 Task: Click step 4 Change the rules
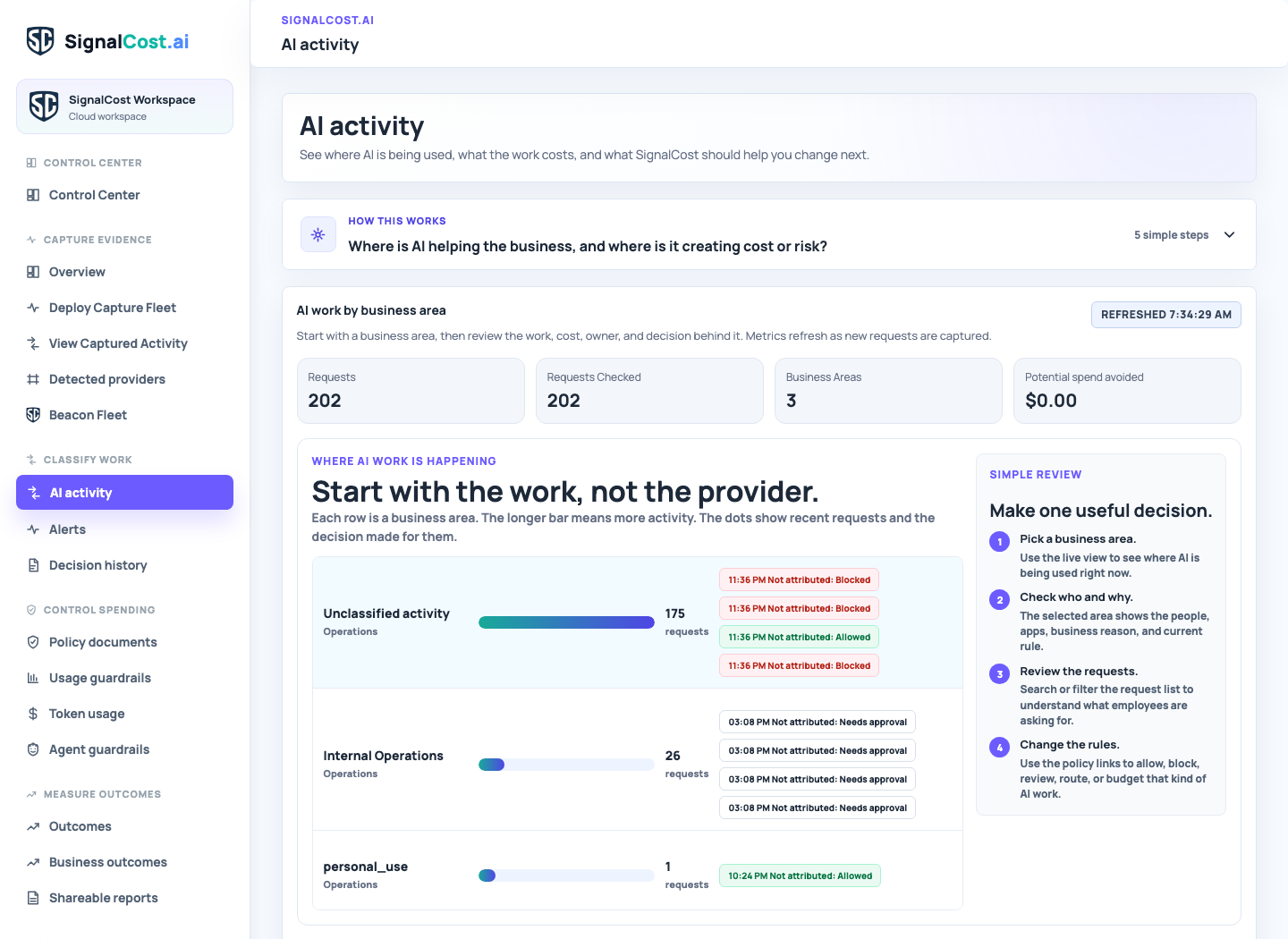(x=1100, y=769)
